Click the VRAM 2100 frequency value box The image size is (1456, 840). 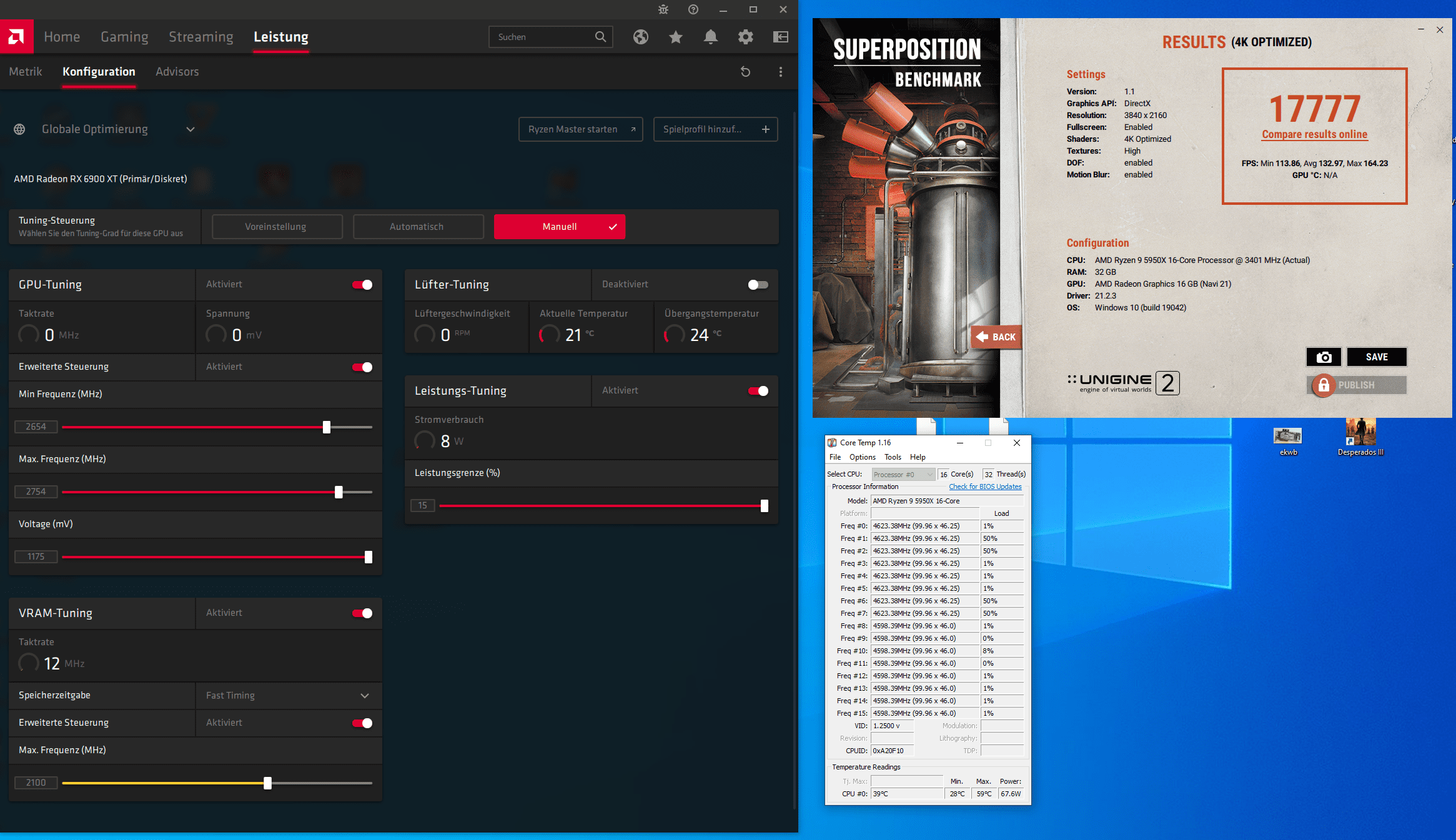pyautogui.click(x=36, y=783)
